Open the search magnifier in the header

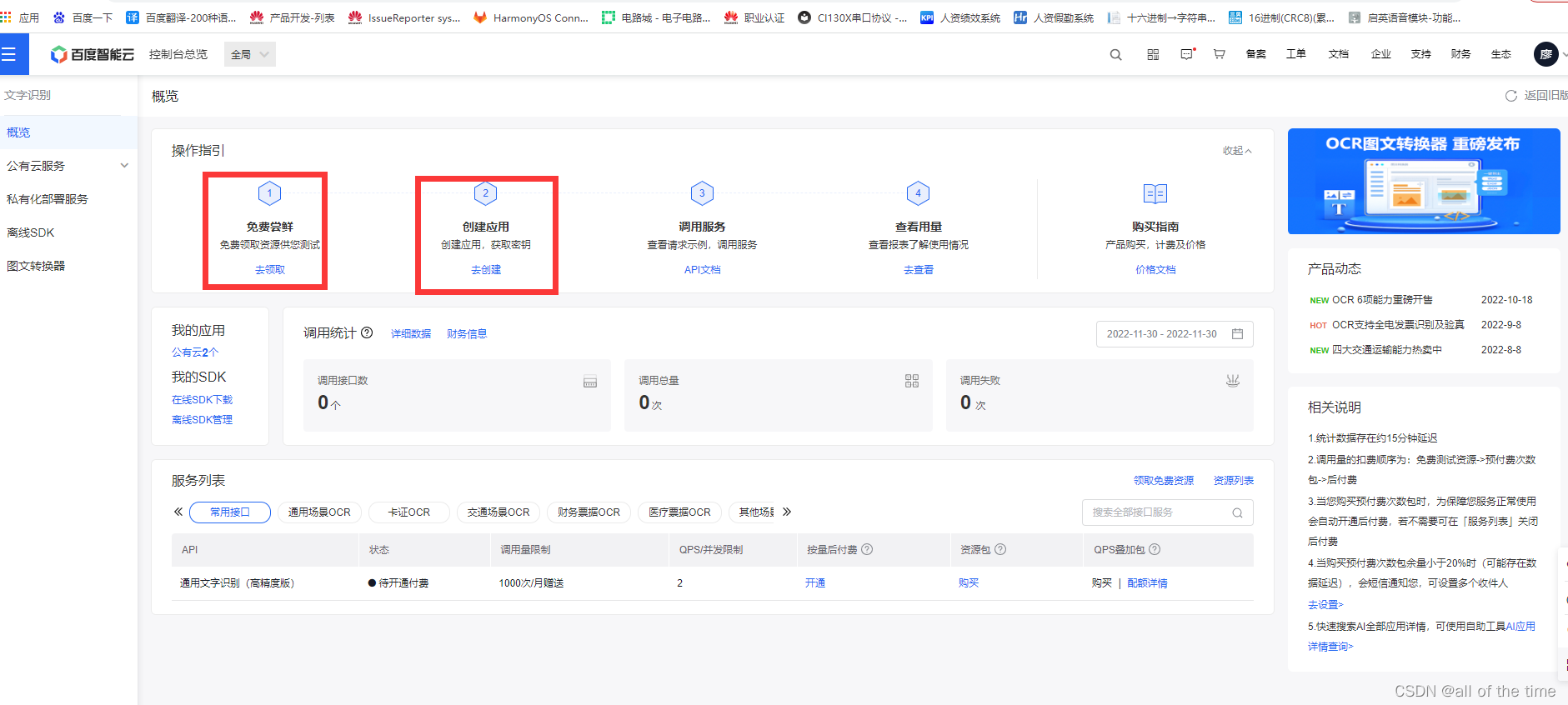pyautogui.click(x=1115, y=54)
